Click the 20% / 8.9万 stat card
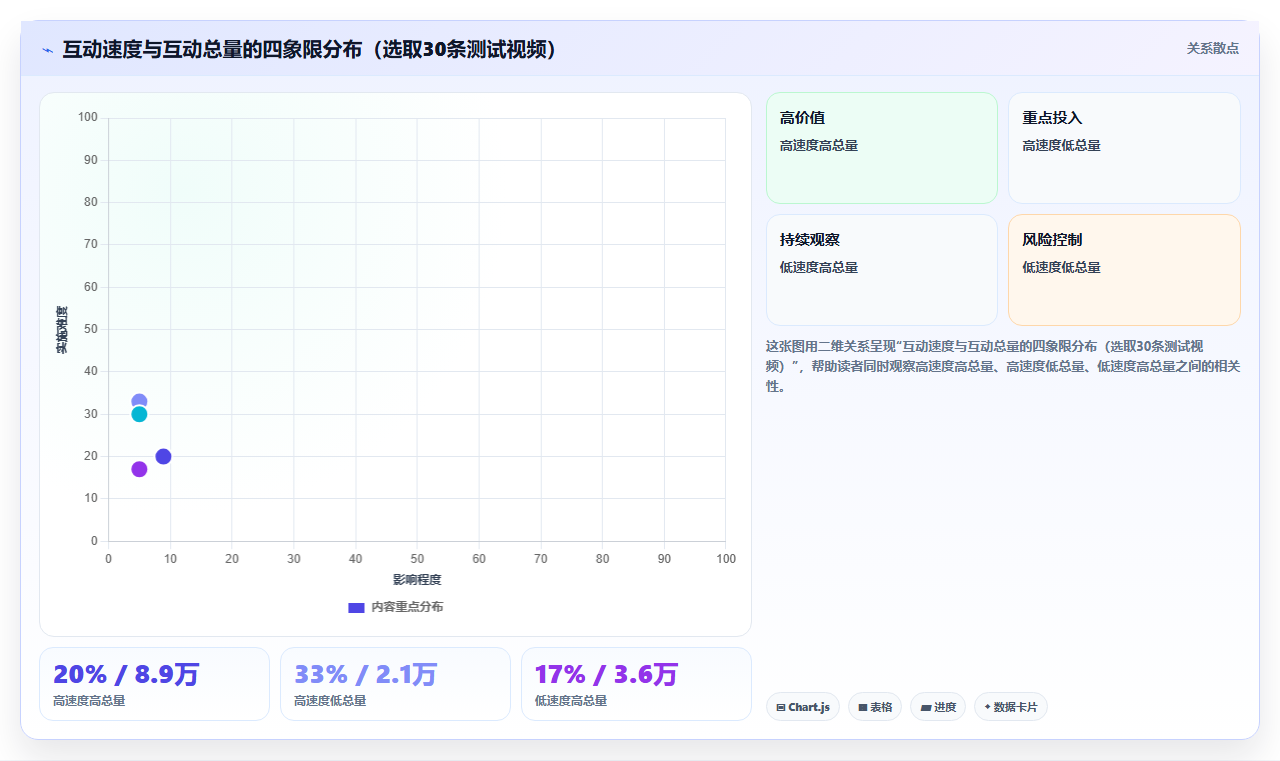1280x761 pixels. click(x=154, y=684)
